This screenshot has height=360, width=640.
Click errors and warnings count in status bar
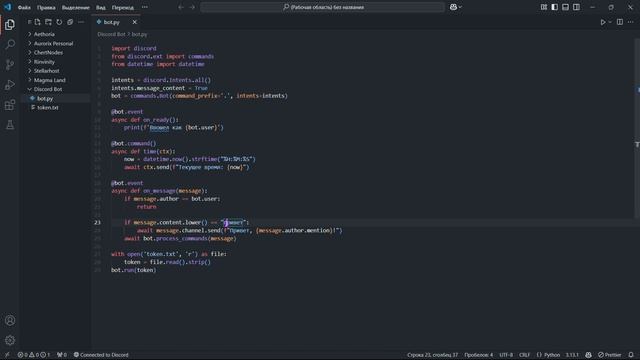click(x=33, y=355)
